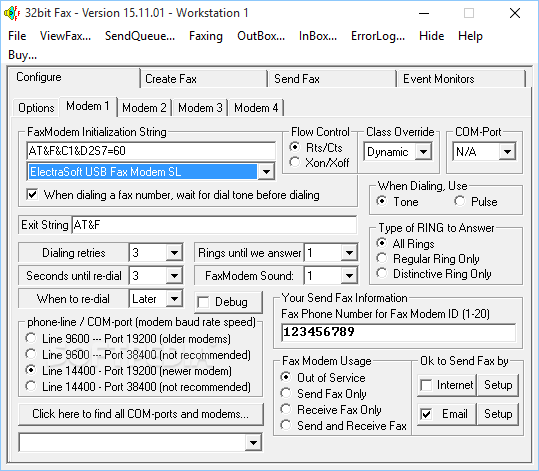Open the Modem 3 sub-tab
This screenshot has height=471, width=539.
(200, 108)
